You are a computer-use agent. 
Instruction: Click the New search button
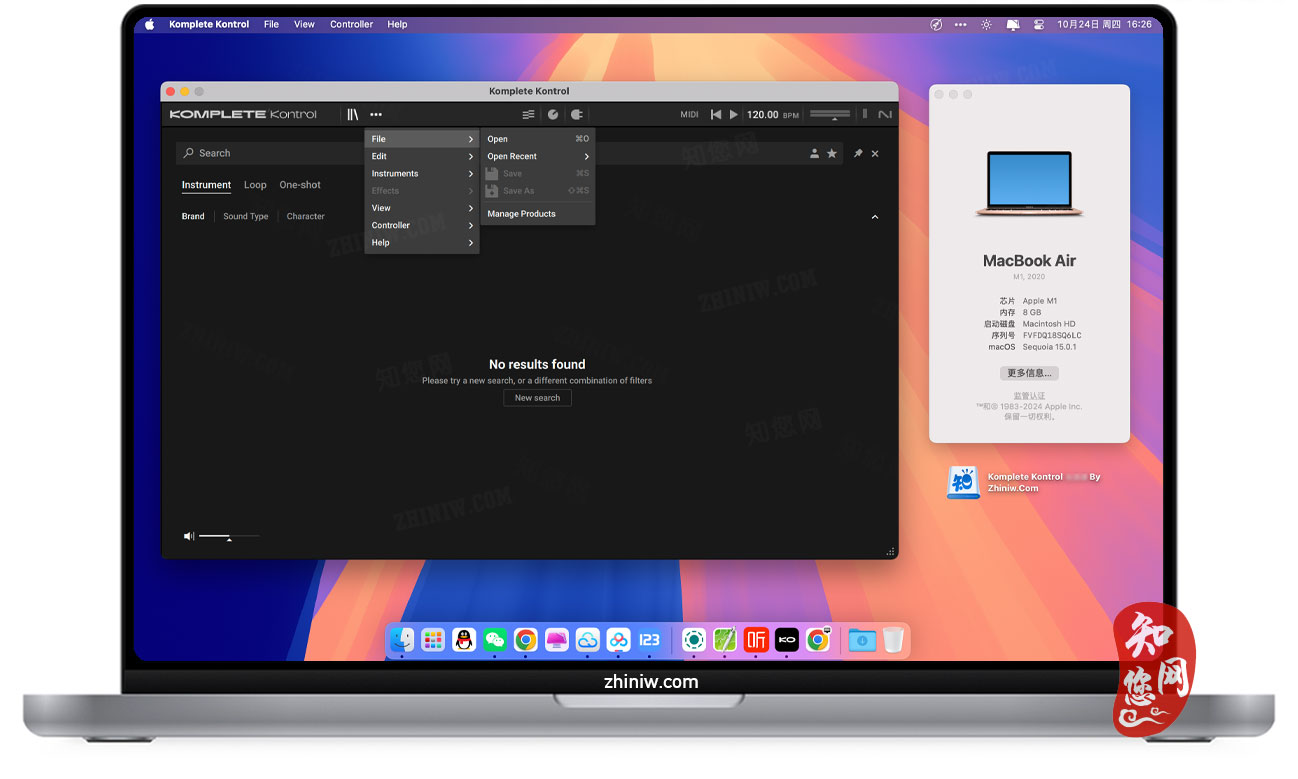pos(537,398)
